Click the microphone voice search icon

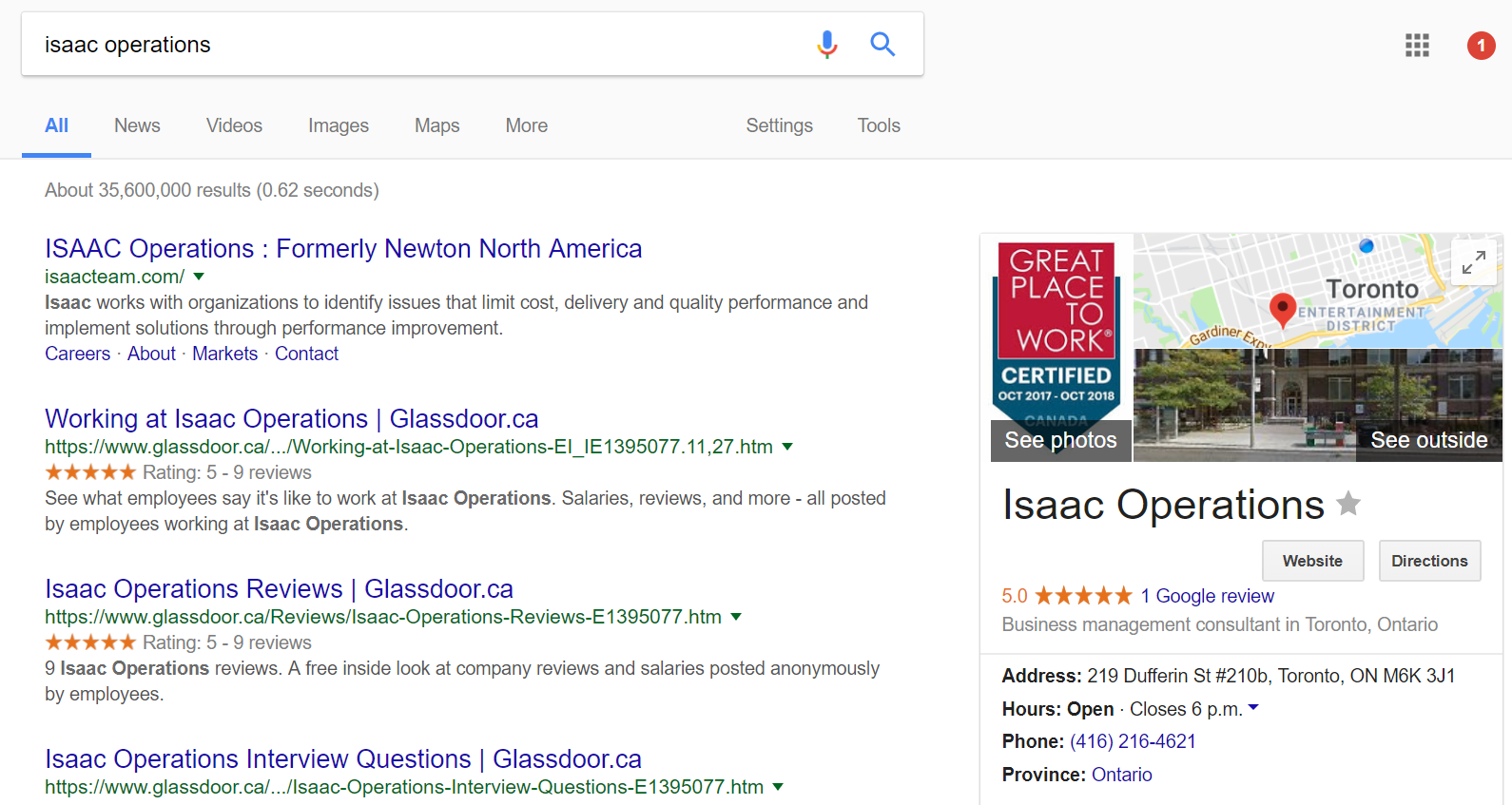826,44
